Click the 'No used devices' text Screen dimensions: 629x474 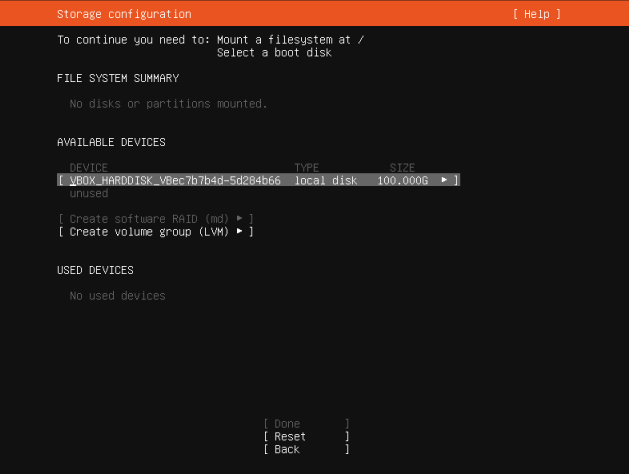coord(117,296)
